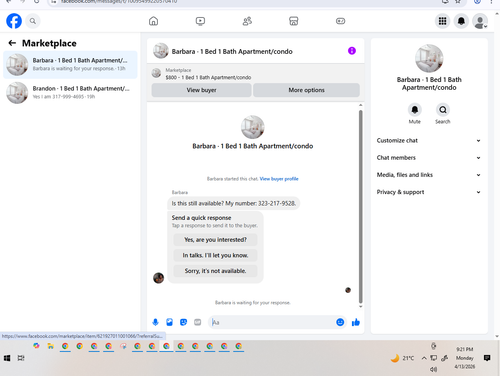500x376 pixels.
Task: Send a thumbs-up like
Action: [x=356, y=322]
